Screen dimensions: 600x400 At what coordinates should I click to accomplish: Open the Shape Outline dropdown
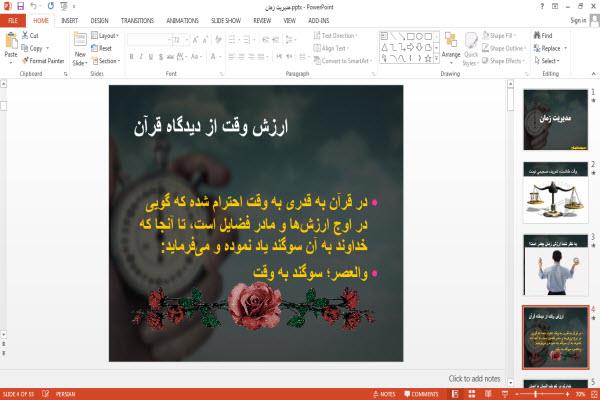504,48
